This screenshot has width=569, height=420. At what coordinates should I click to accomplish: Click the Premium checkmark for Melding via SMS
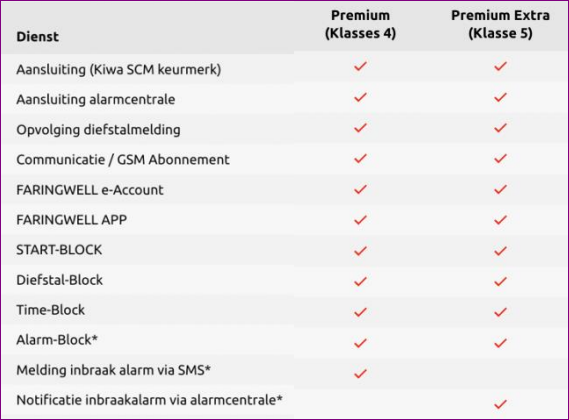(x=360, y=374)
